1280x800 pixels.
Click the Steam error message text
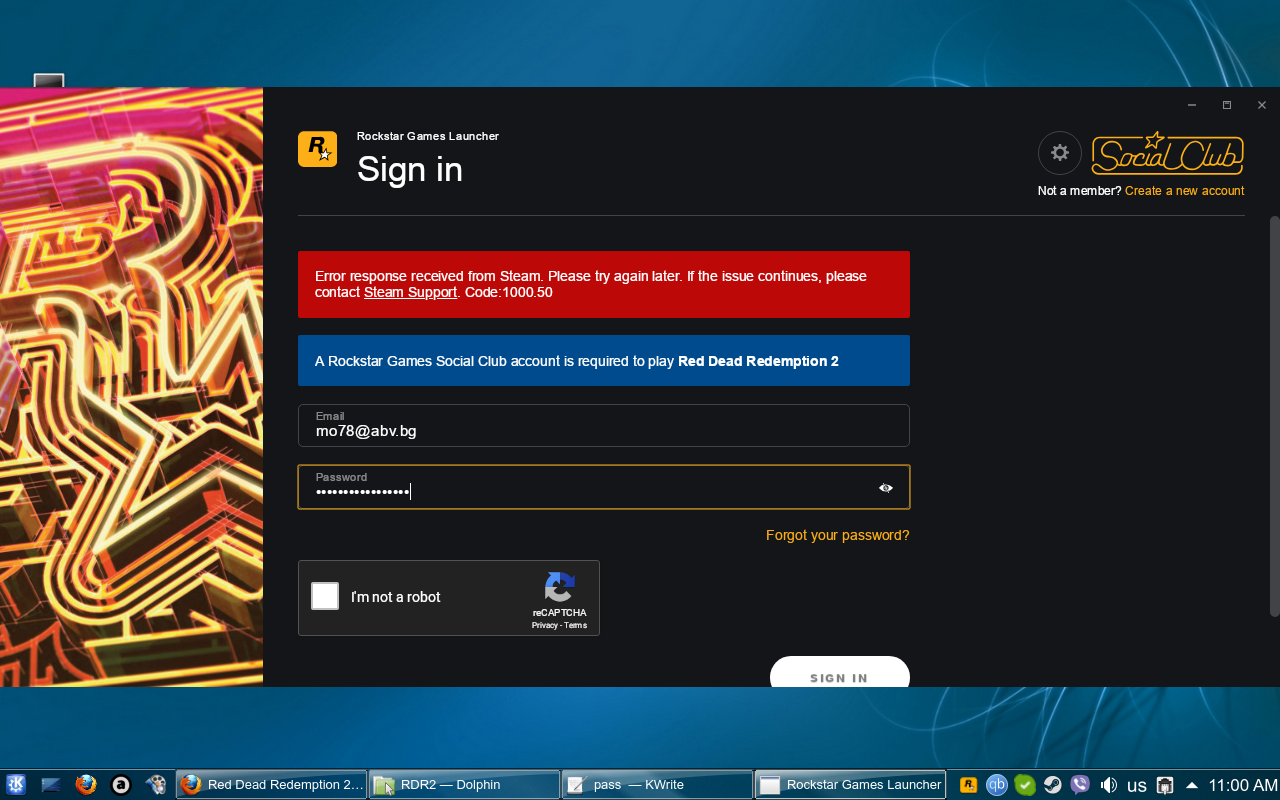click(591, 284)
